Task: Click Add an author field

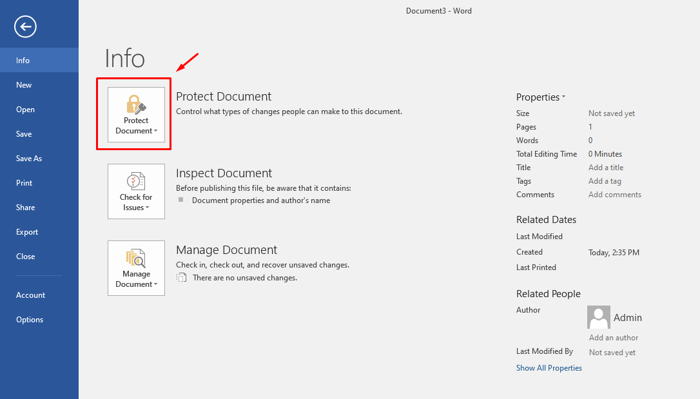Action: tap(613, 338)
